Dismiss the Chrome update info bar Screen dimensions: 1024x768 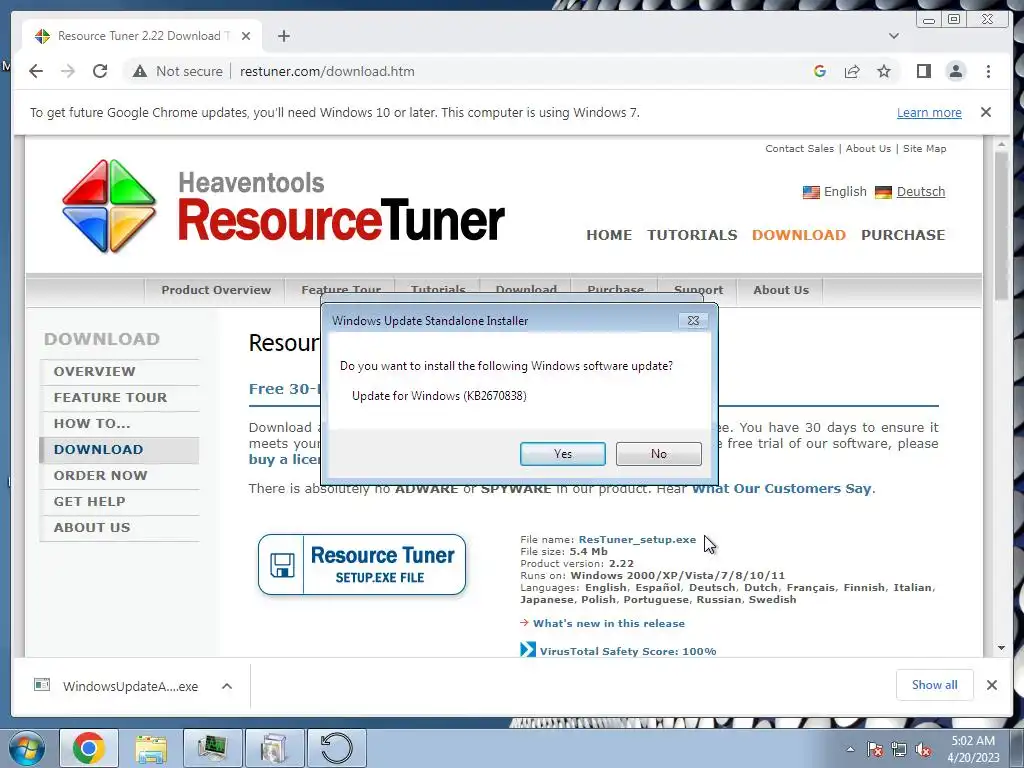(986, 112)
